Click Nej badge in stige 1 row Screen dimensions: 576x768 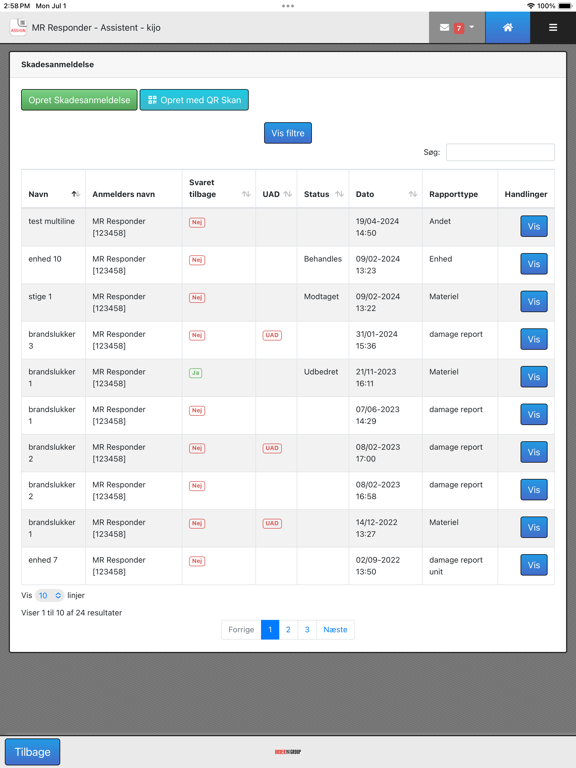[197, 298]
